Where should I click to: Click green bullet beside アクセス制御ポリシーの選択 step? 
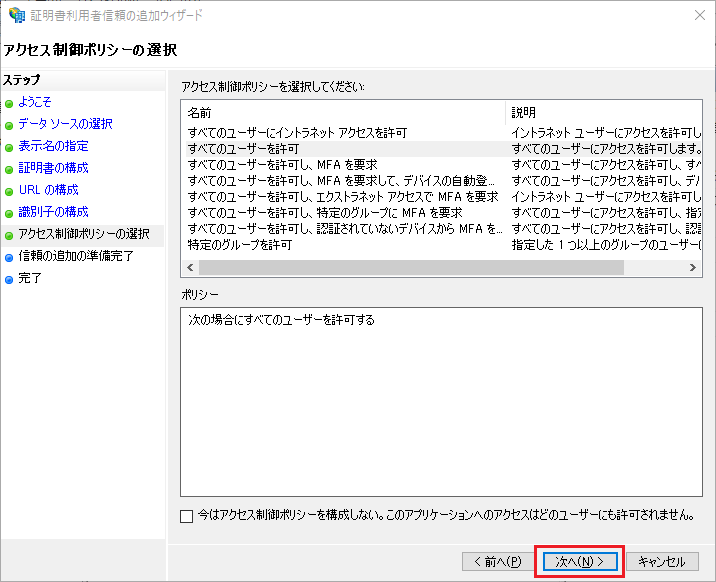tap(9, 236)
